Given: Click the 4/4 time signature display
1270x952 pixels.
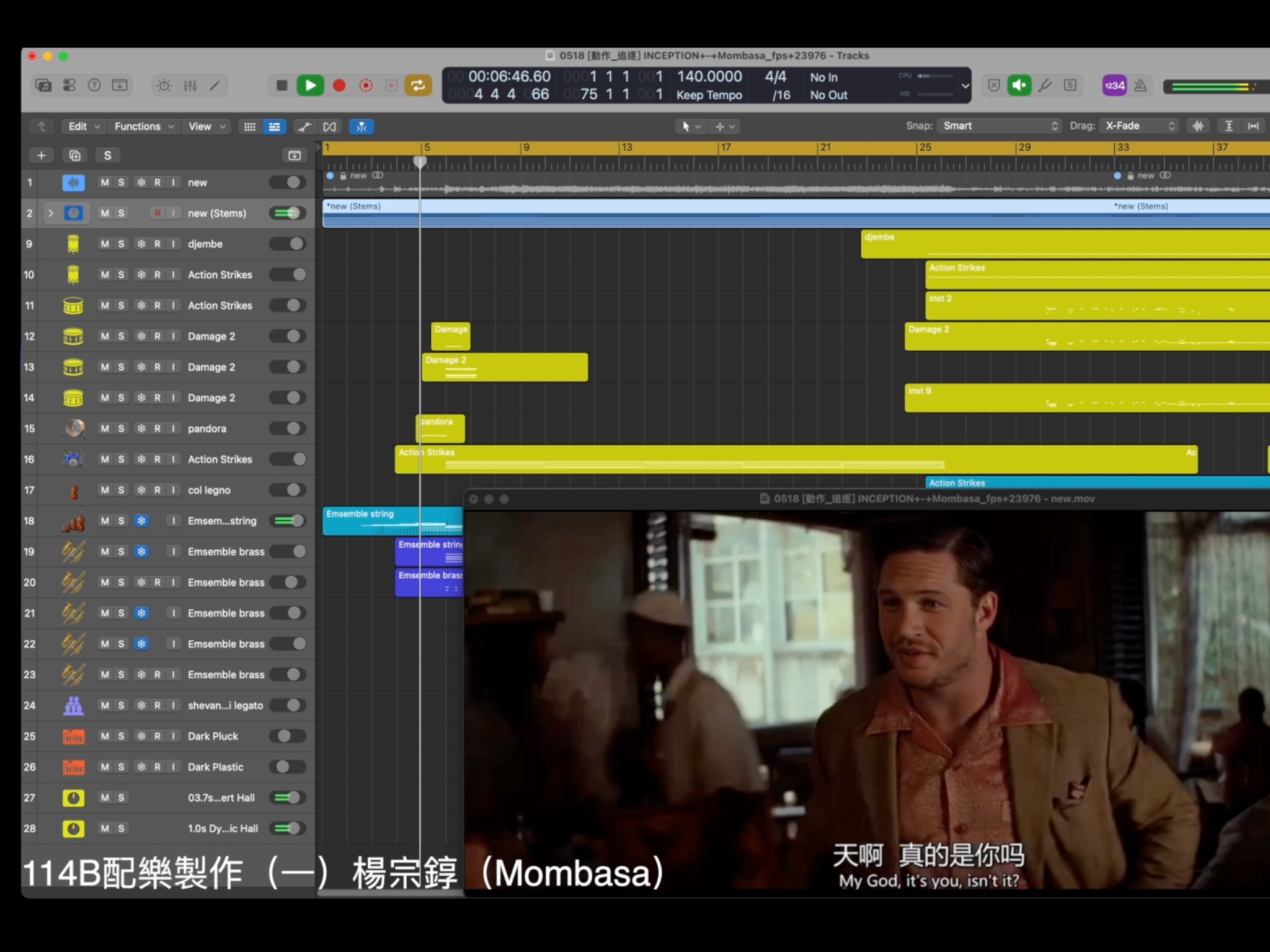Looking at the screenshot, I should tap(776, 76).
